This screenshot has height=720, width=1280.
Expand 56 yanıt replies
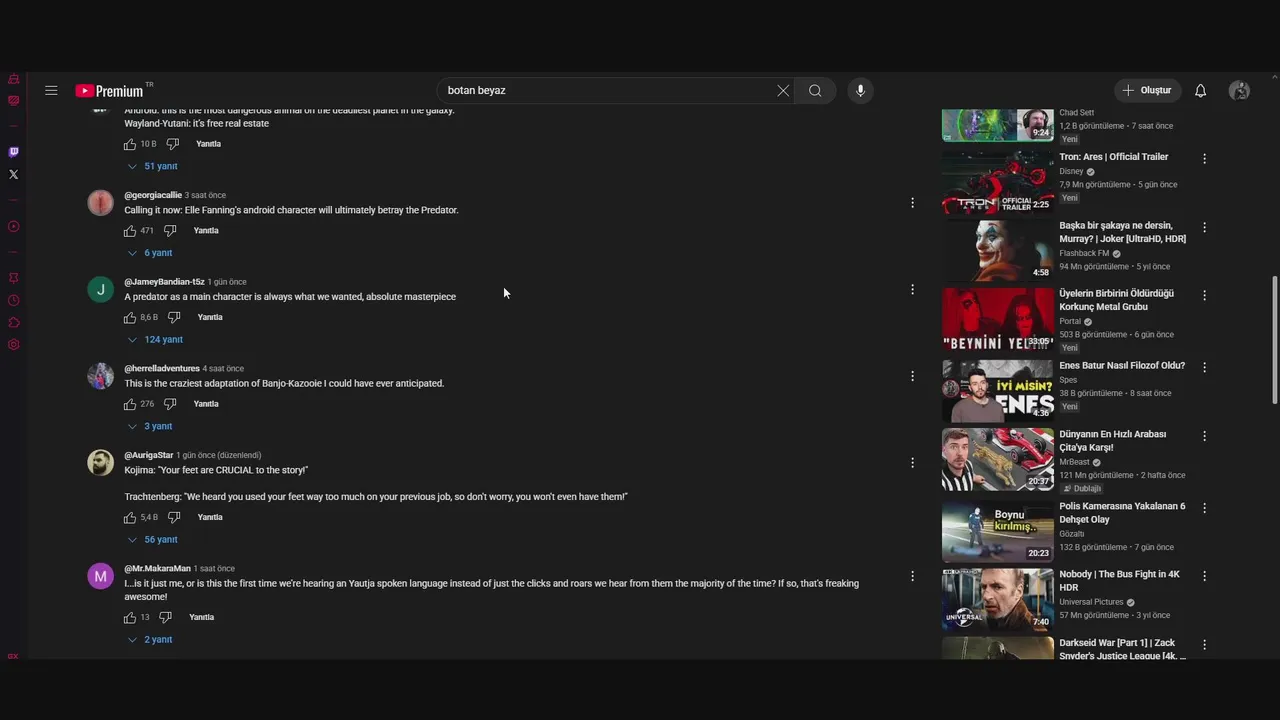coord(152,540)
